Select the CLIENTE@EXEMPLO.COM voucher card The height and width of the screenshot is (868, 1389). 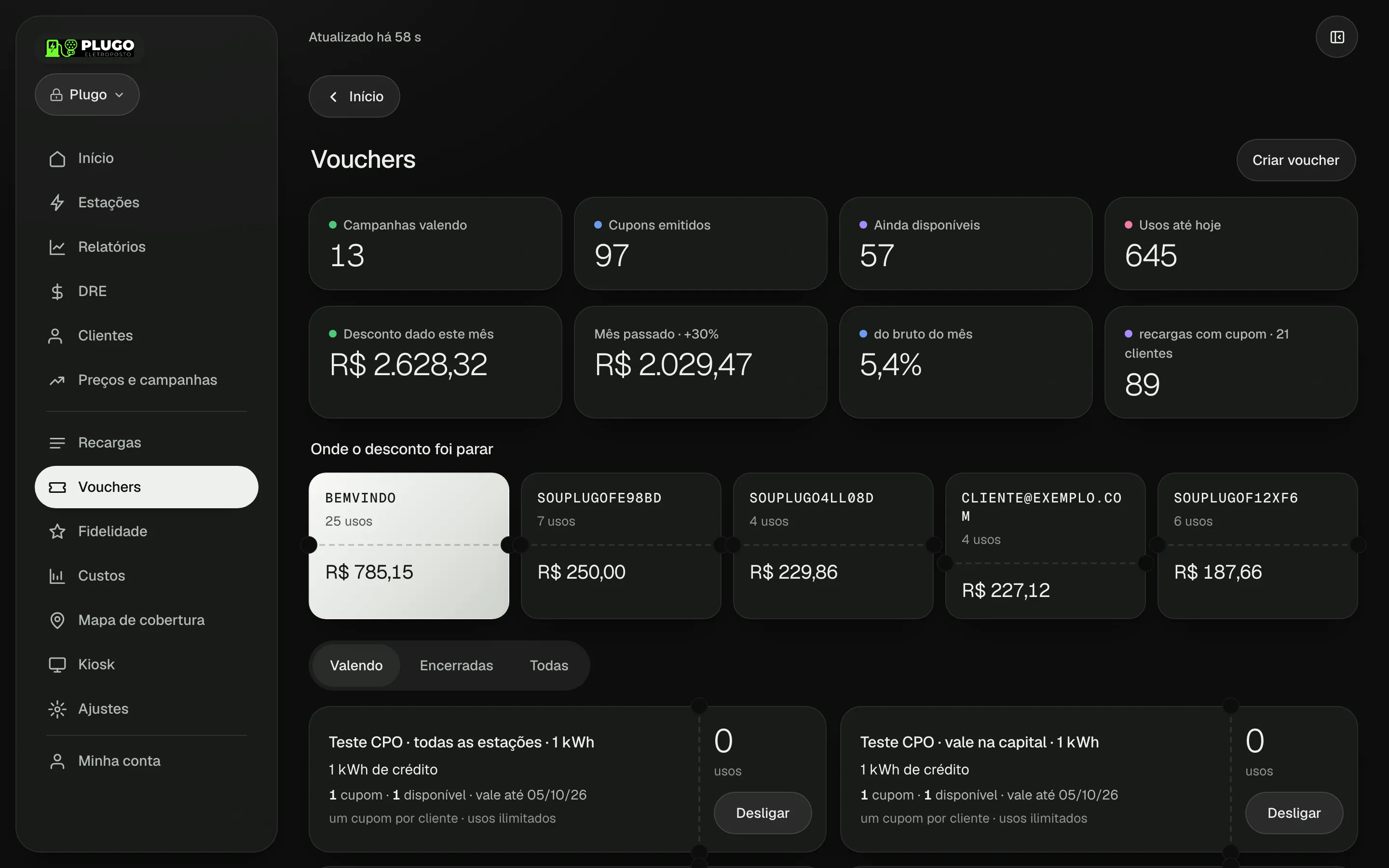[1045, 546]
